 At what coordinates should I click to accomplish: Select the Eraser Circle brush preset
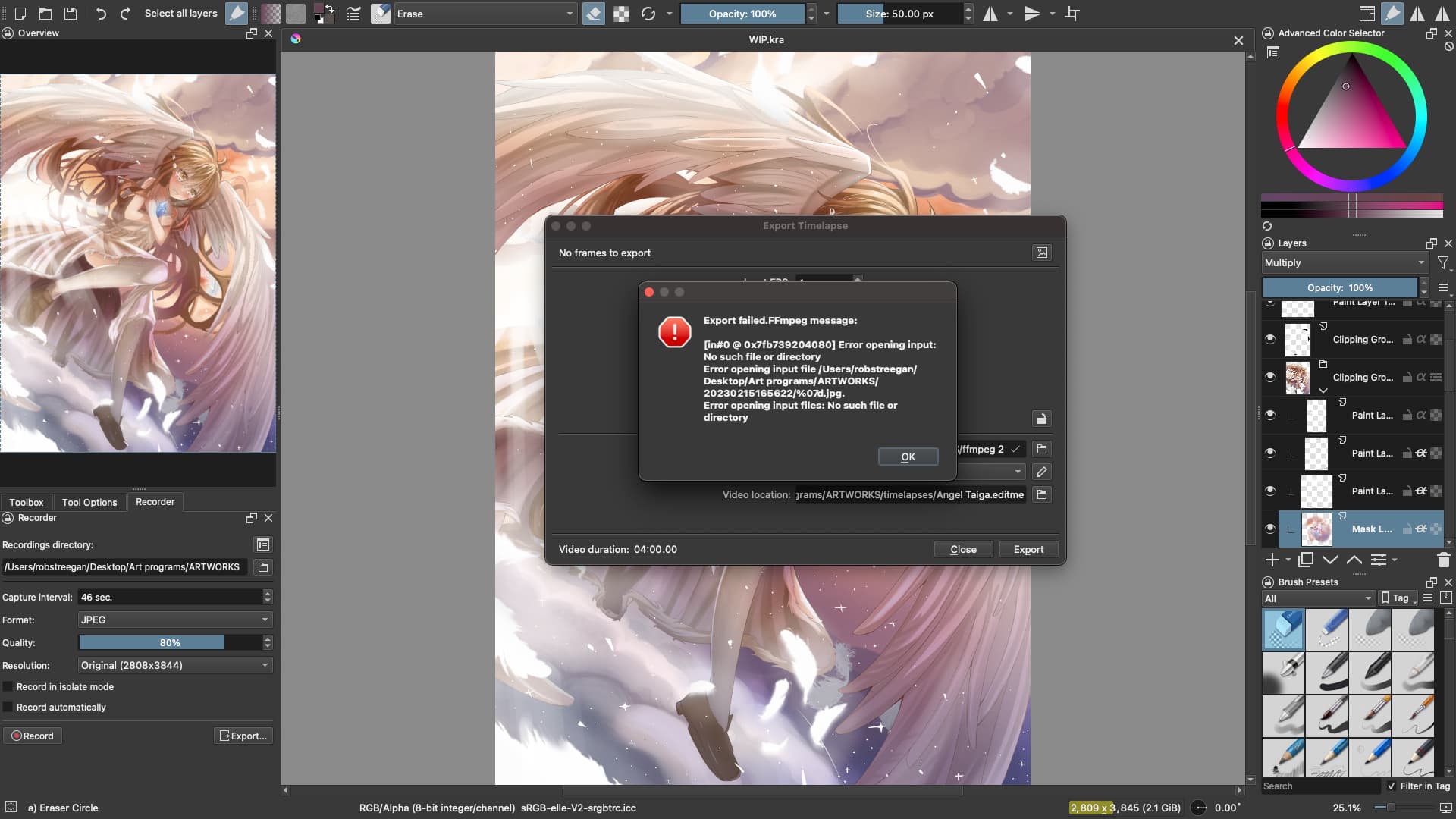click(x=1283, y=629)
